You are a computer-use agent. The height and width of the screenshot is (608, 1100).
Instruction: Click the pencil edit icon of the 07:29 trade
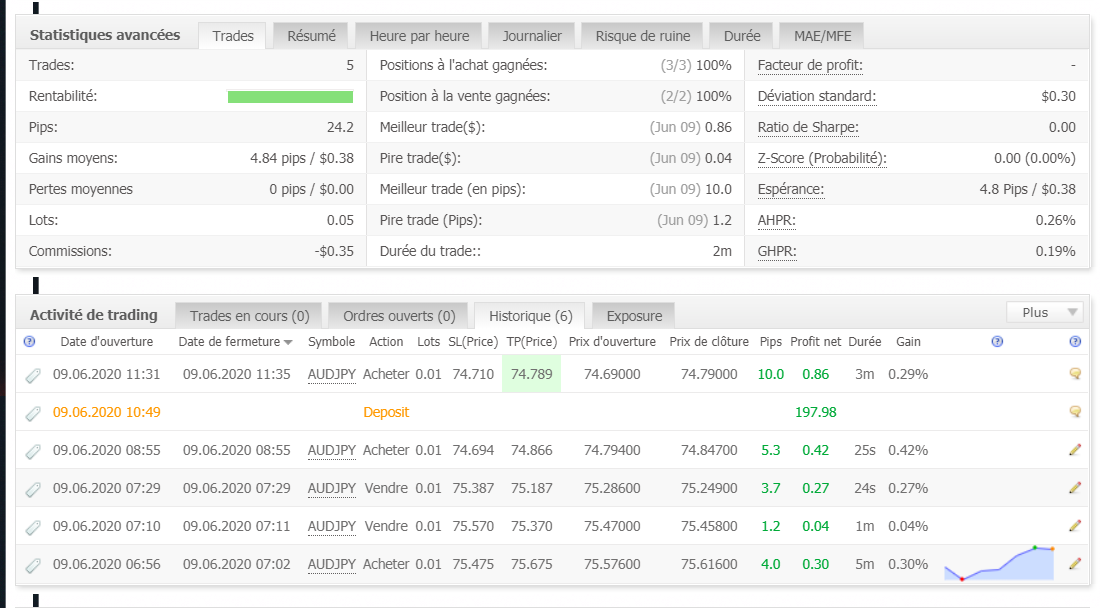point(1075,487)
